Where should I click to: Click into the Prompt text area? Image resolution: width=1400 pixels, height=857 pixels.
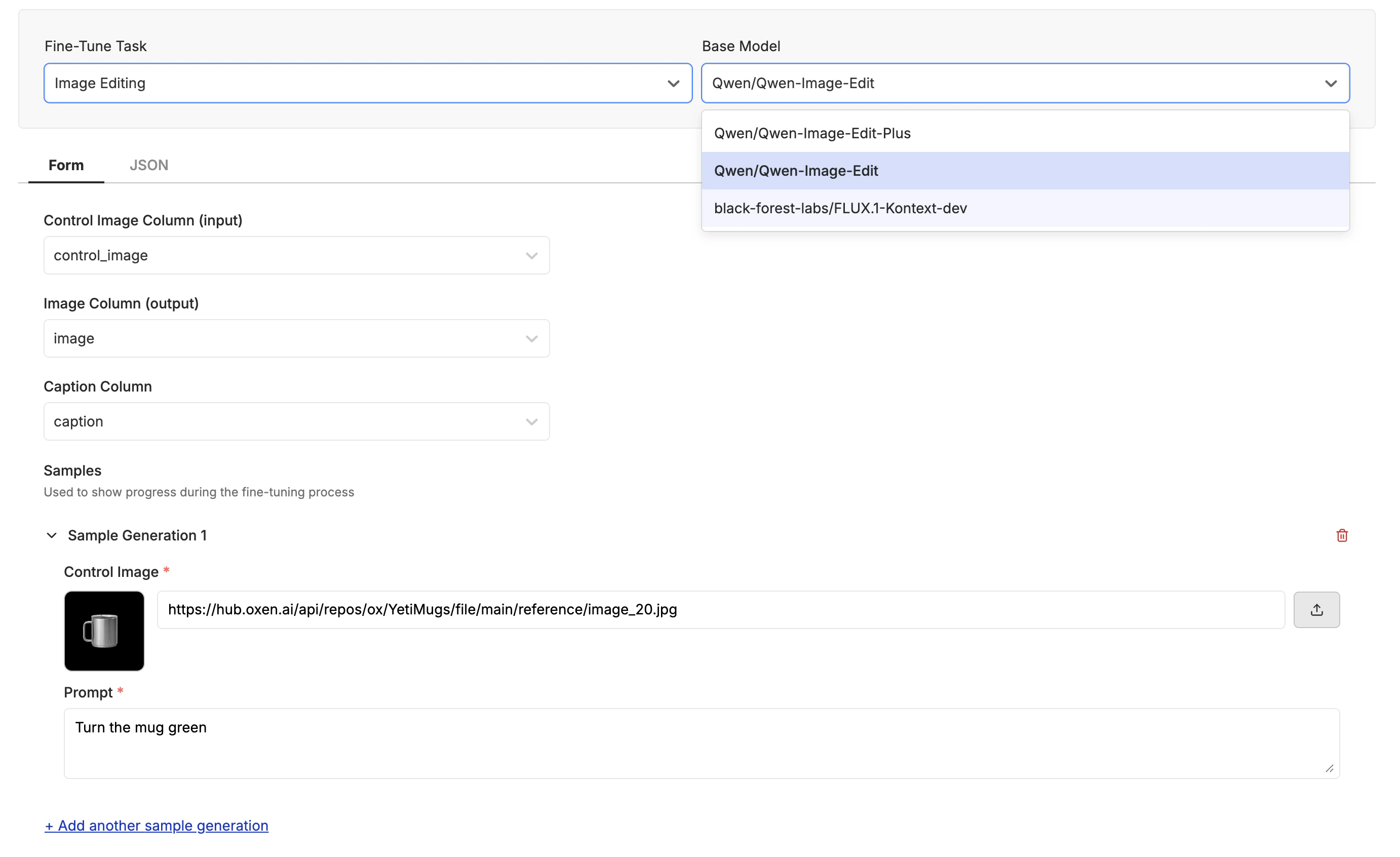click(701, 743)
